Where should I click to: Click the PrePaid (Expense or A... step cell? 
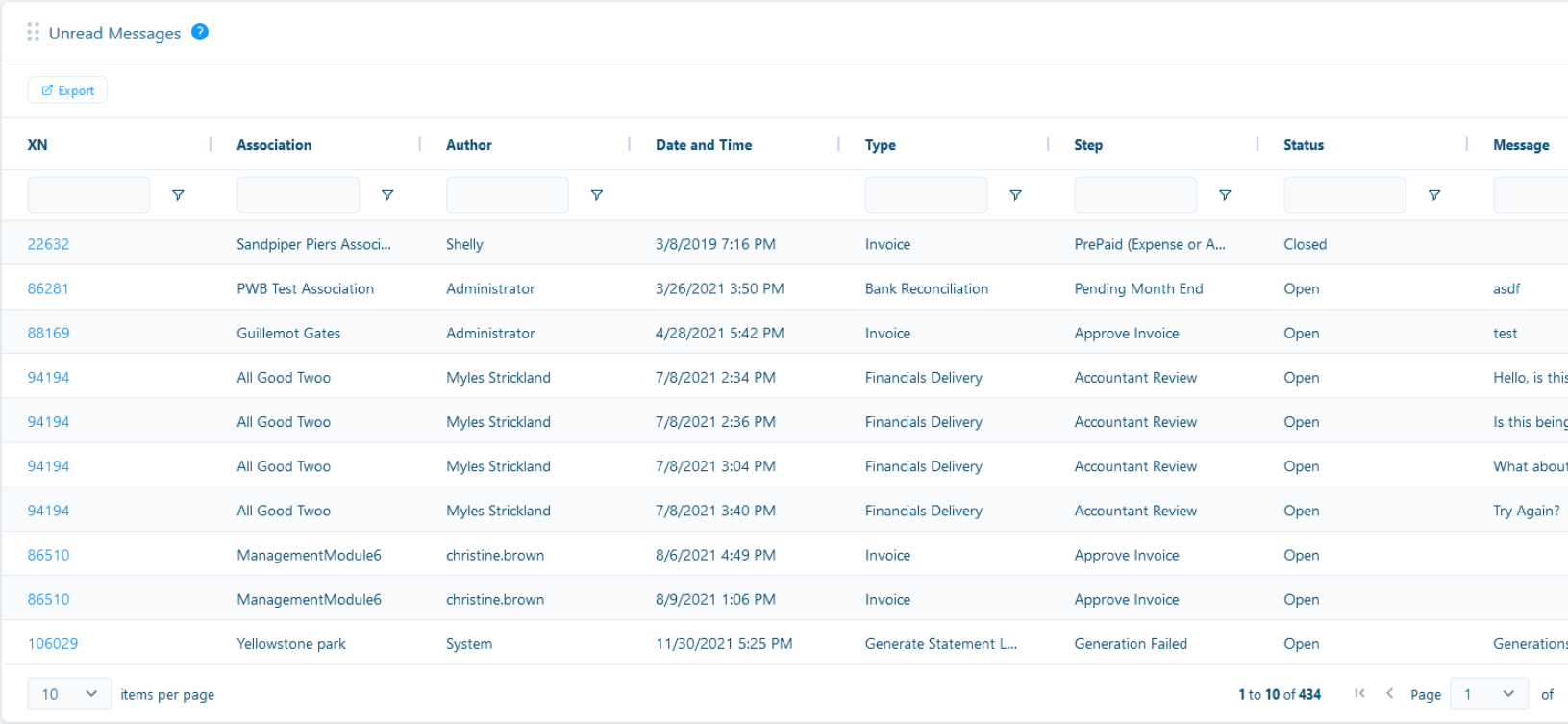pos(1150,244)
